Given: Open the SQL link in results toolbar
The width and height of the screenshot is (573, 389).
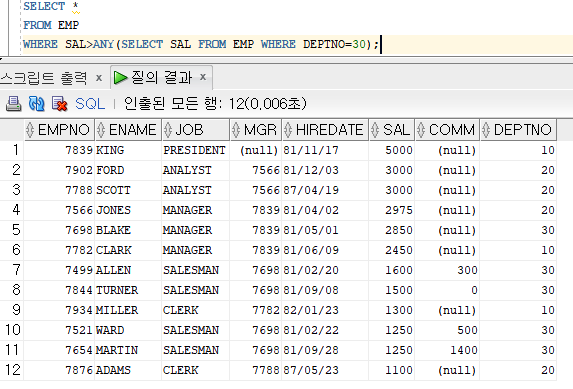Looking at the screenshot, I should [x=90, y=104].
